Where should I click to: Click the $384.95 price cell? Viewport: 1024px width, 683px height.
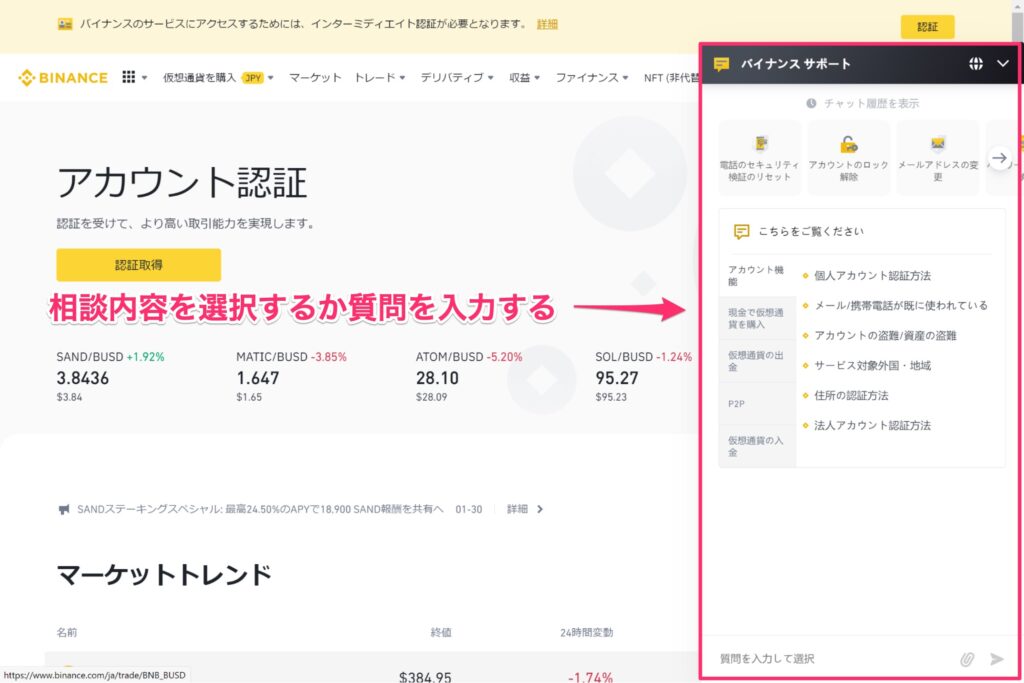coord(425,676)
